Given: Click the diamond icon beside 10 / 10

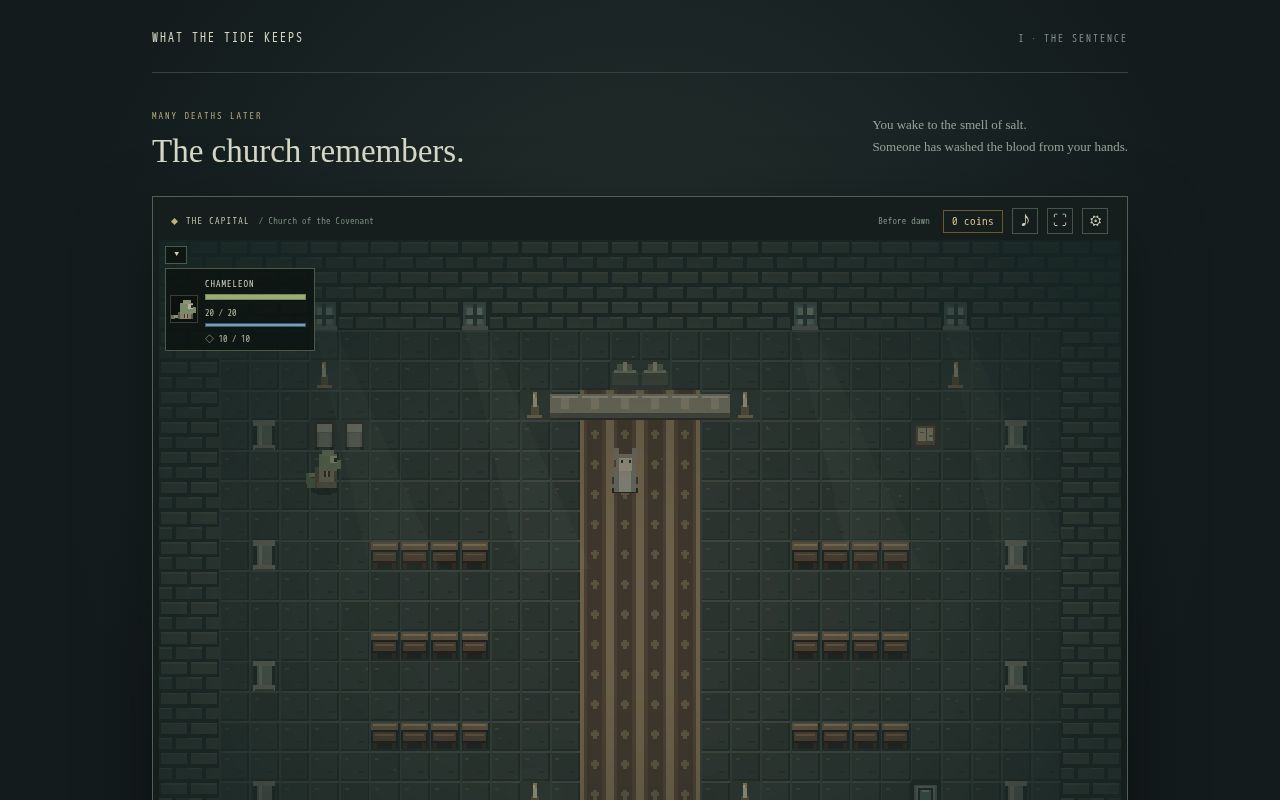Looking at the screenshot, I should point(210,339).
